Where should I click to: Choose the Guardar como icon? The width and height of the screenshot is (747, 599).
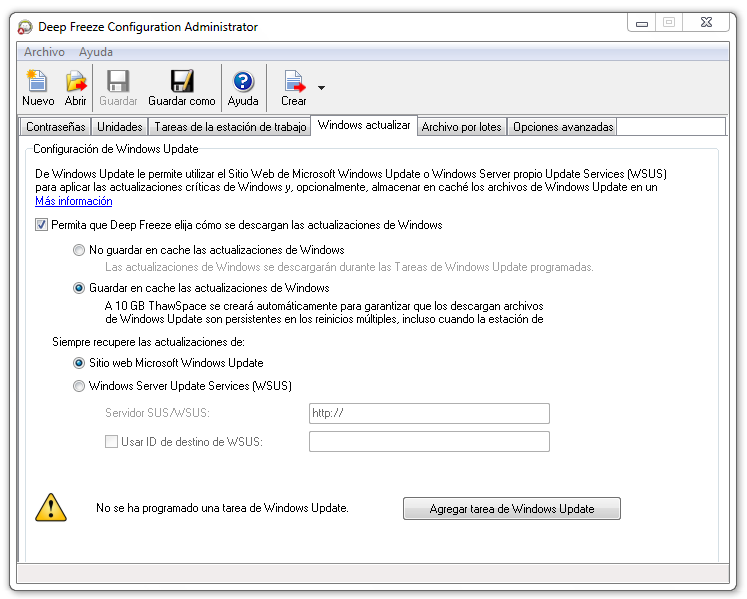coord(182,81)
